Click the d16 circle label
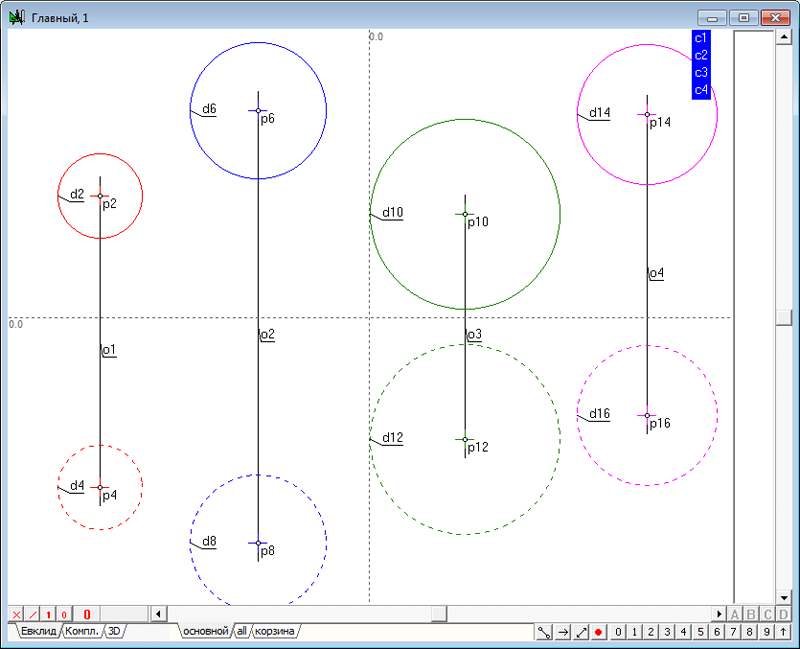Image resolution: width=800 pixels, height=649 pixels. (599, 414)
